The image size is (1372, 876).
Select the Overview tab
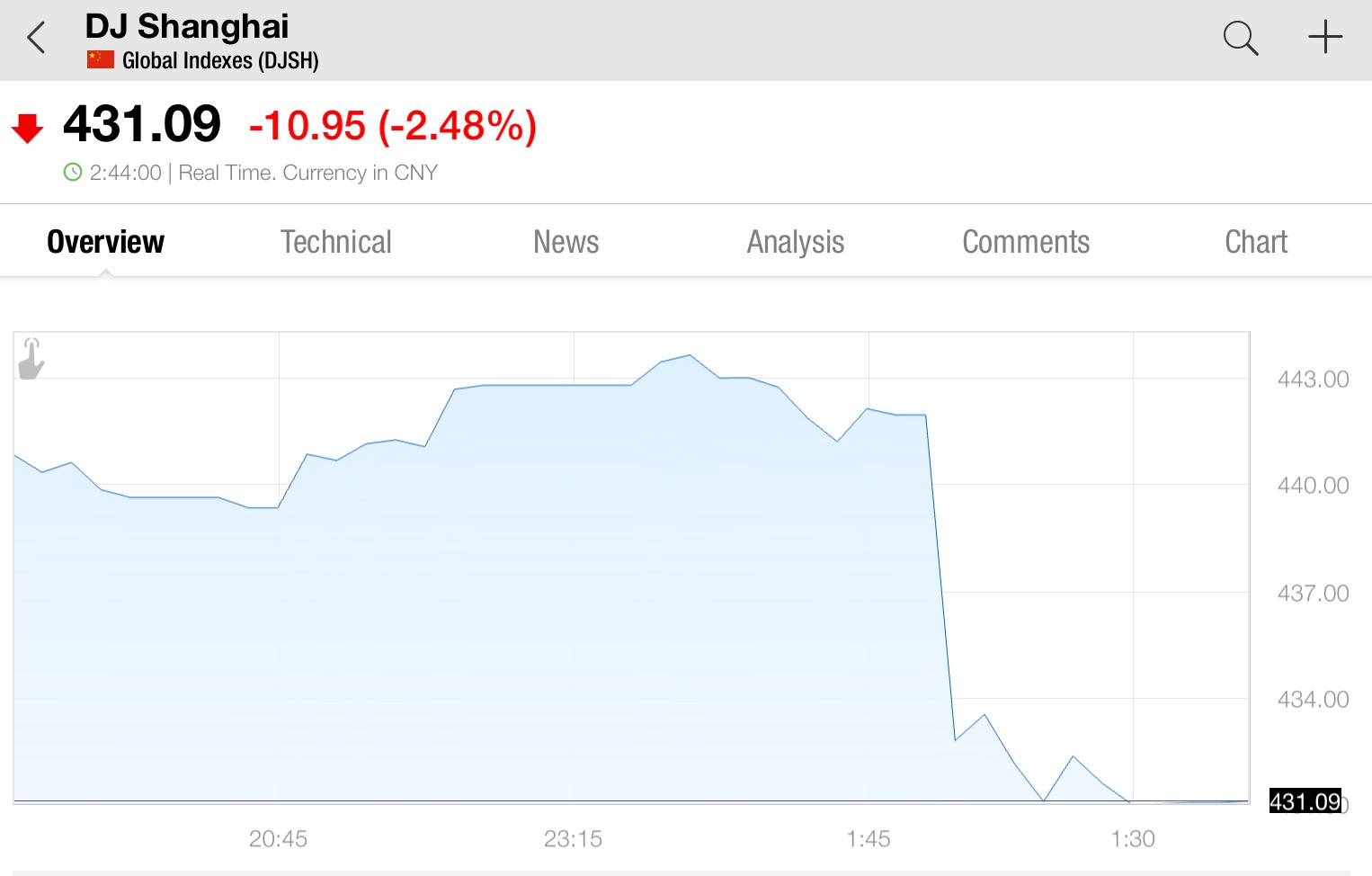pos(106,241)
